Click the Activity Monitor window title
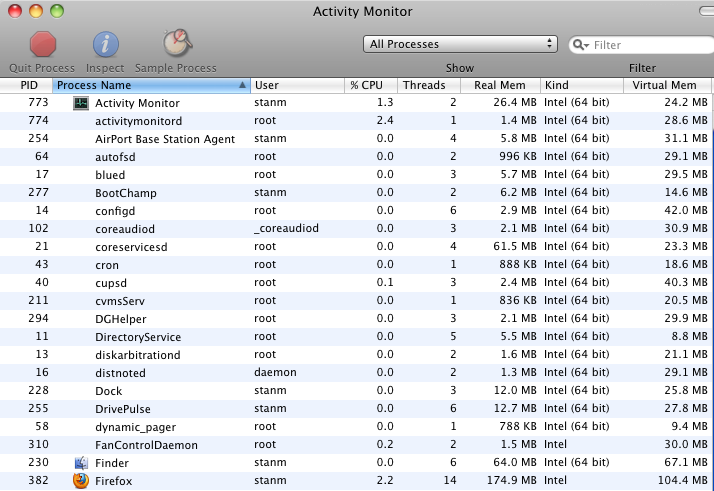The image size is (714, 491). point(362,11)
